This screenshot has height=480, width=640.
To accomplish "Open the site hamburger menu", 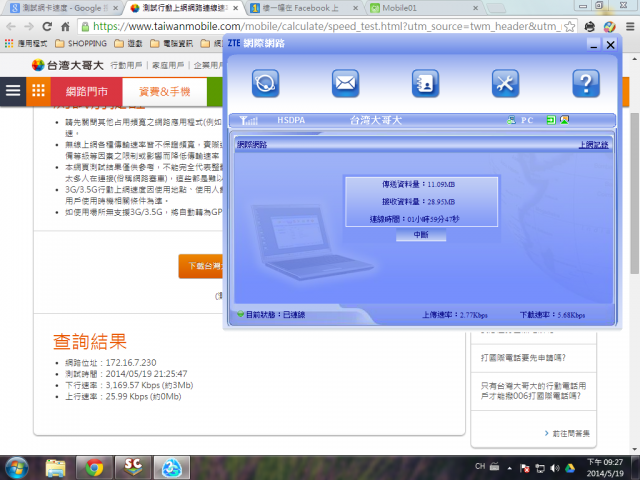I will point(13,91).
